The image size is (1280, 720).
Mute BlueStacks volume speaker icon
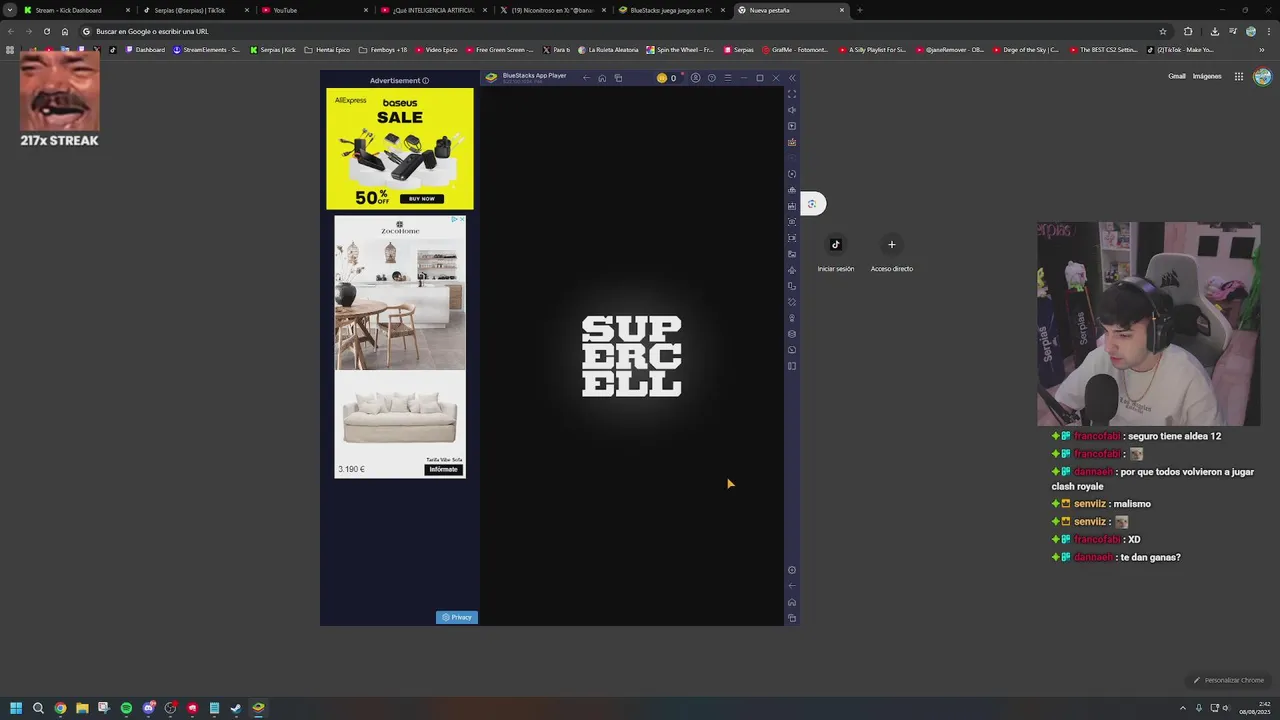point(792,110)
